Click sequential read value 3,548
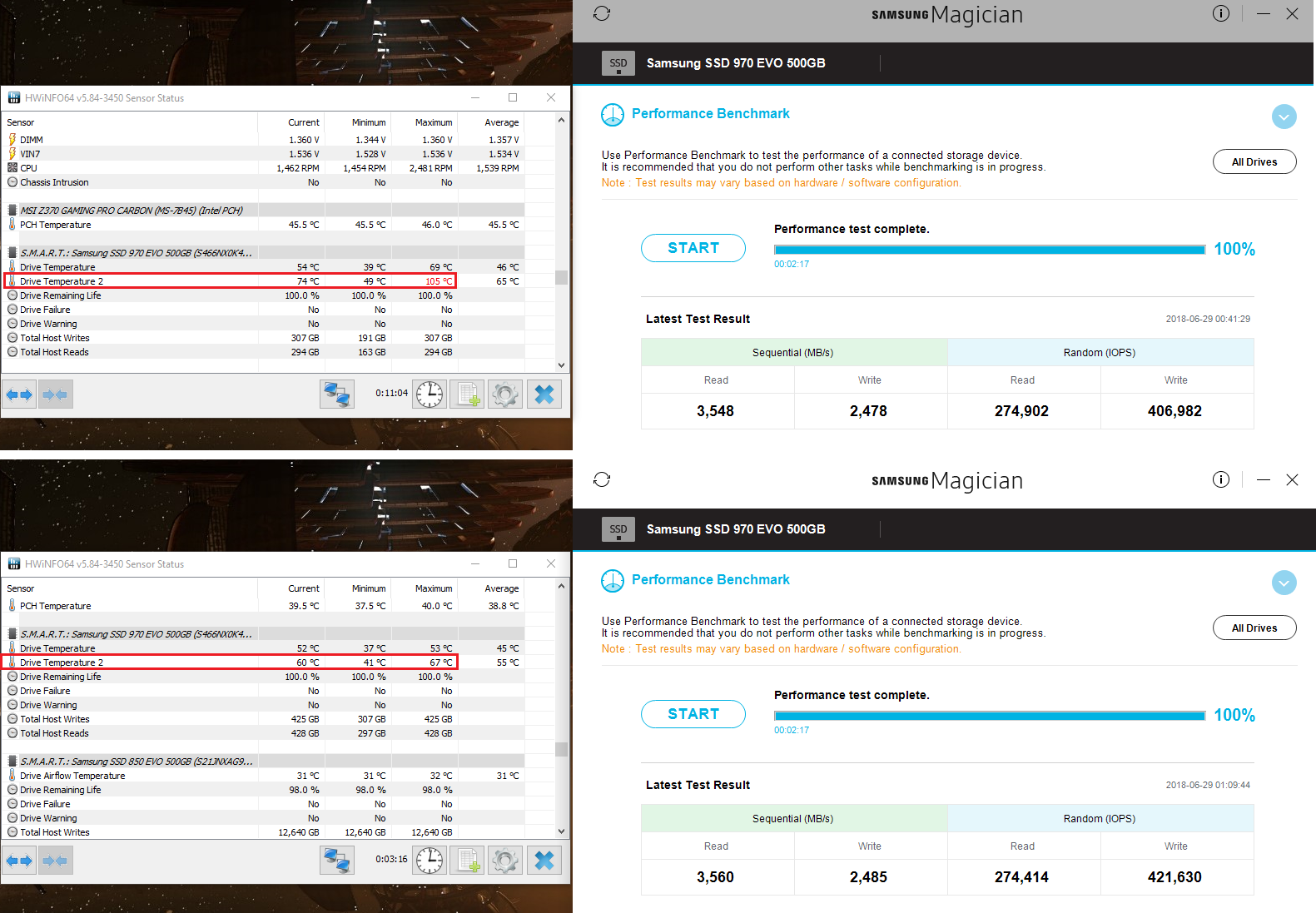This screenshot has height=913, width=1316. pyautogui.click(x=716, y=411)
